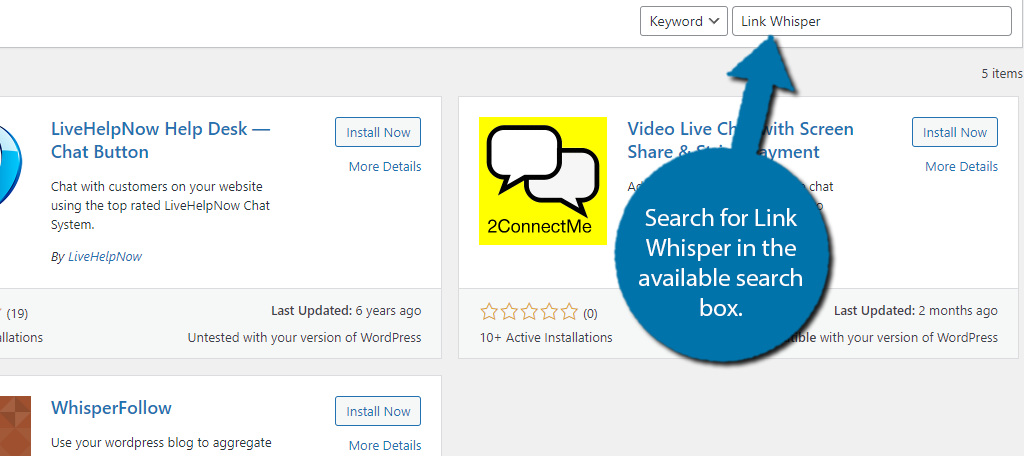
Task: Click the 2ConnectMe plugin thumbnail
Action: click(543, 181)
